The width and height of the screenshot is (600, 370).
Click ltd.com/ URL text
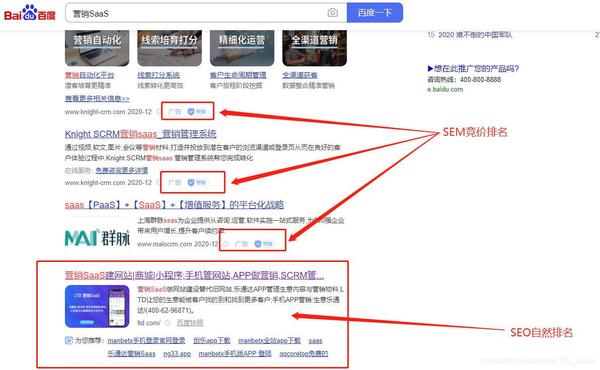149,323
